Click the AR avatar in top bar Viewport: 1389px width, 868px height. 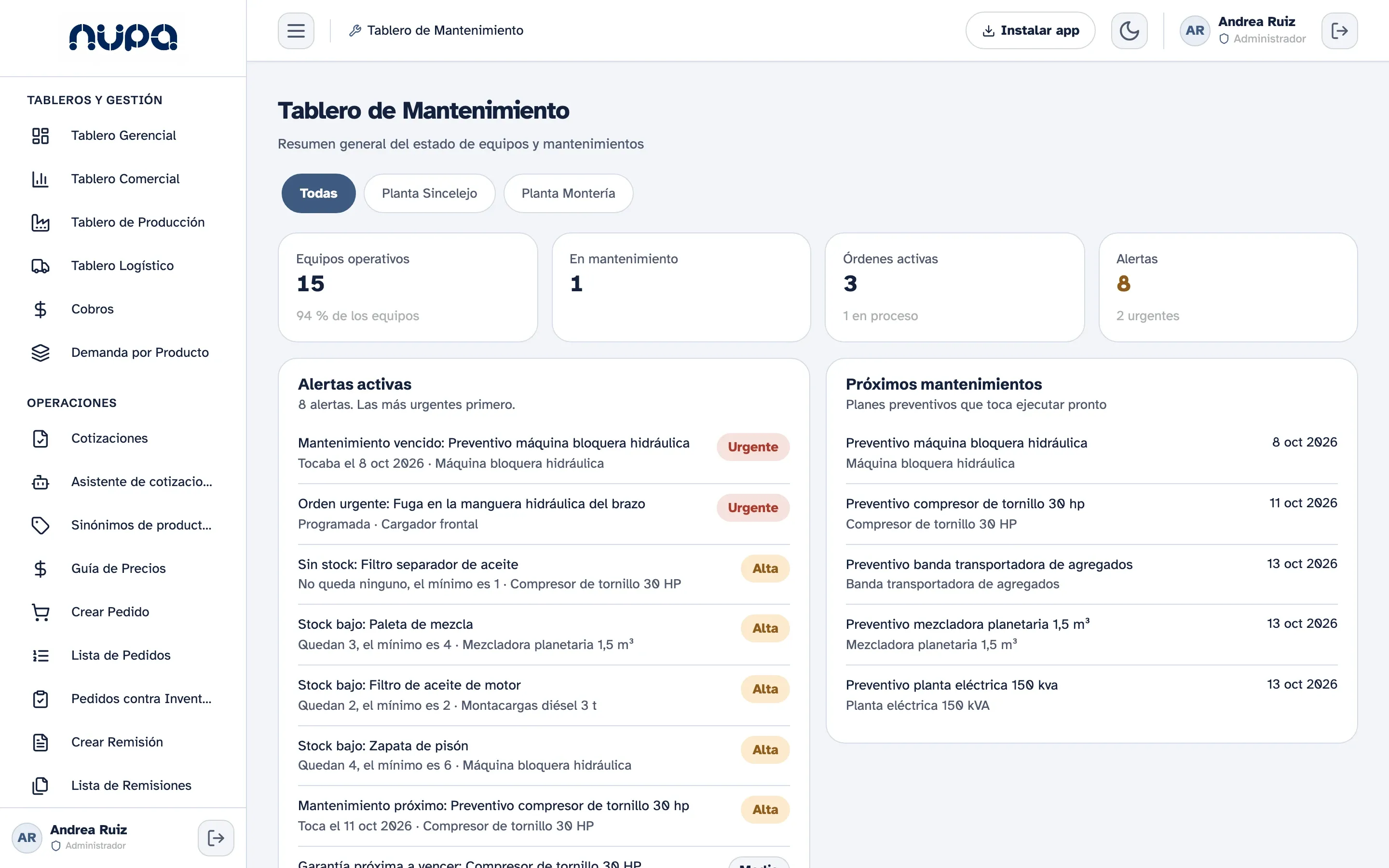click(1195, 30)
